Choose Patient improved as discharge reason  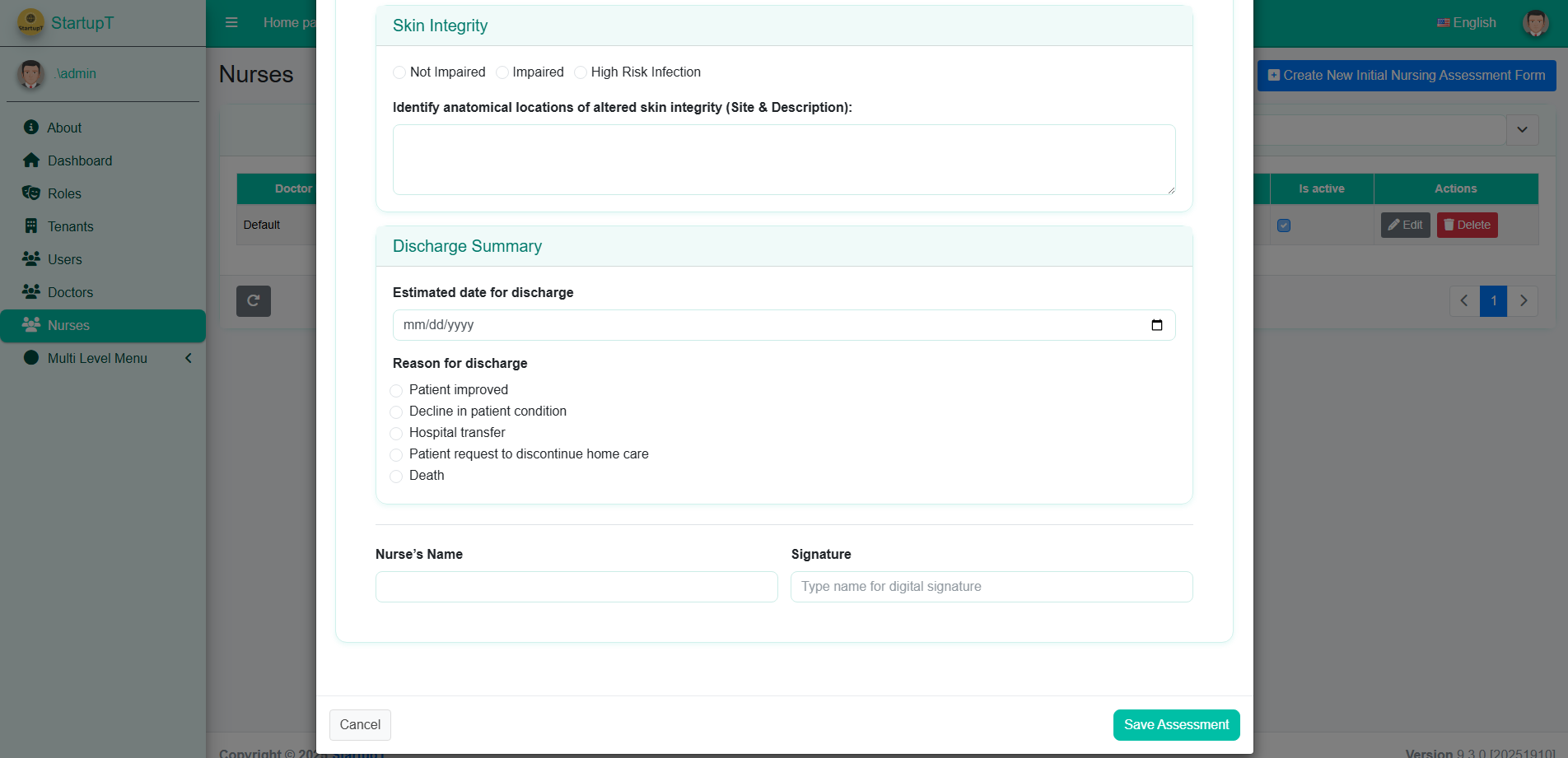396,390
